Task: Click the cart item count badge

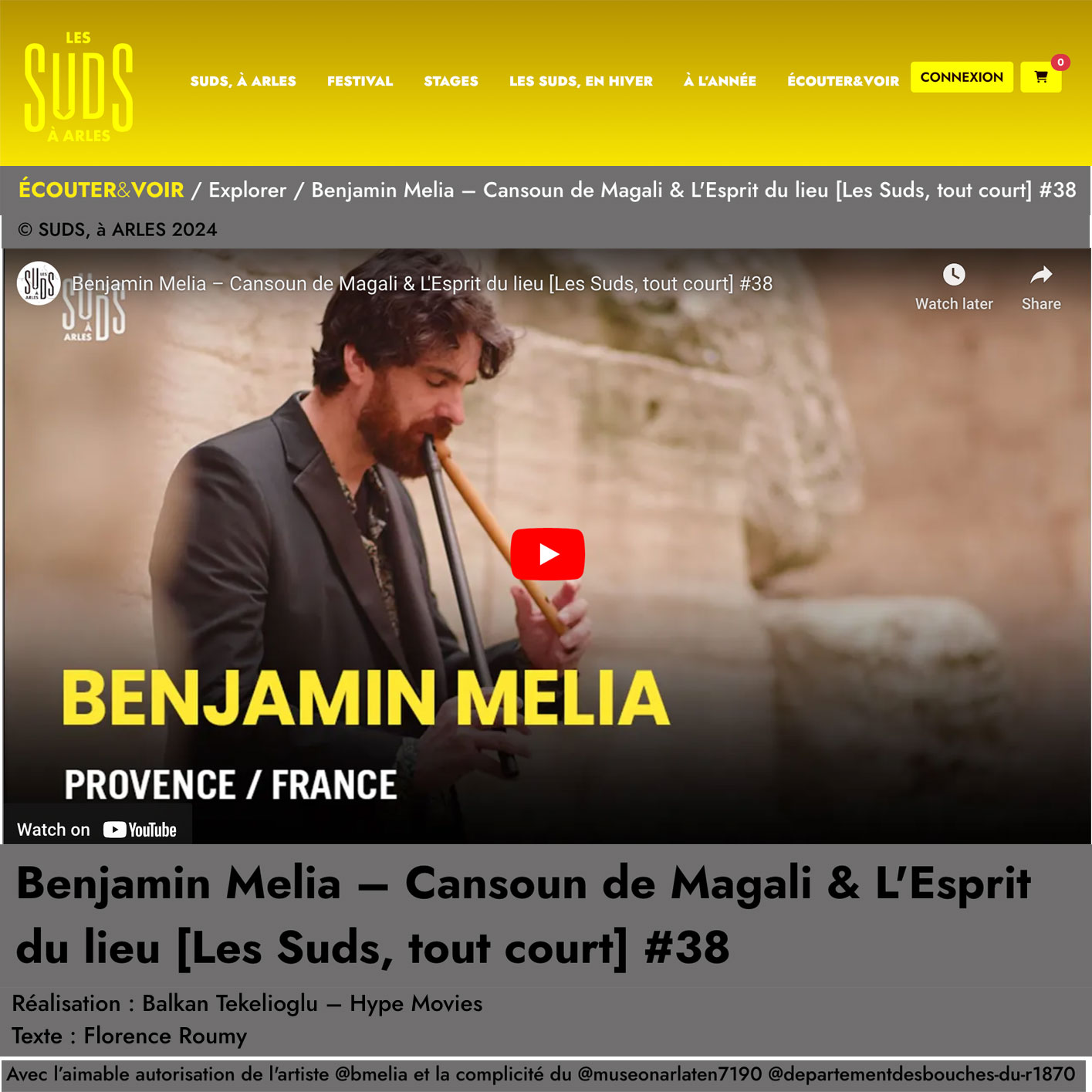Action: click(1060, 62)
